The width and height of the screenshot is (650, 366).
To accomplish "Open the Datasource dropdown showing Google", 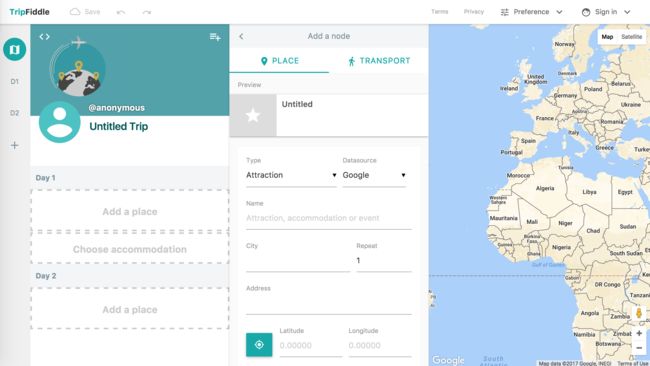I will click(374, 175).
